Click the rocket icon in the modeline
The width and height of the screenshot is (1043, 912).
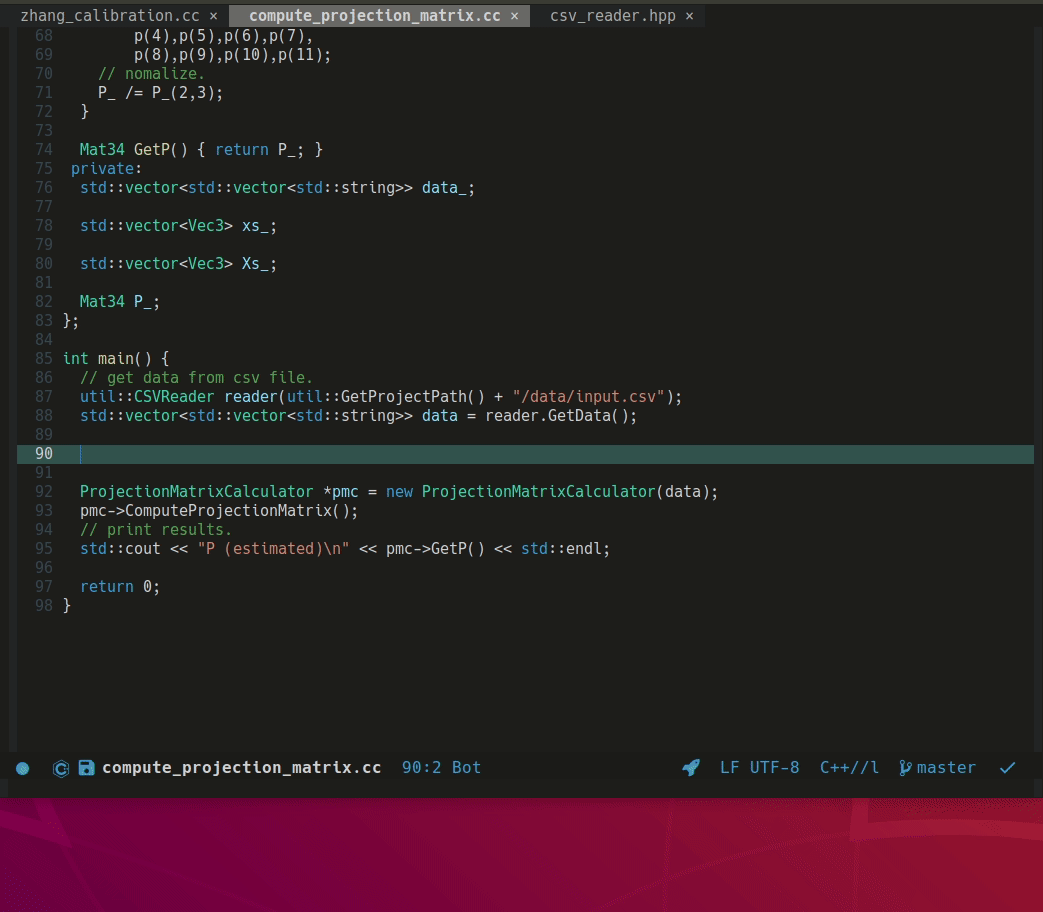tap(691, 768)
